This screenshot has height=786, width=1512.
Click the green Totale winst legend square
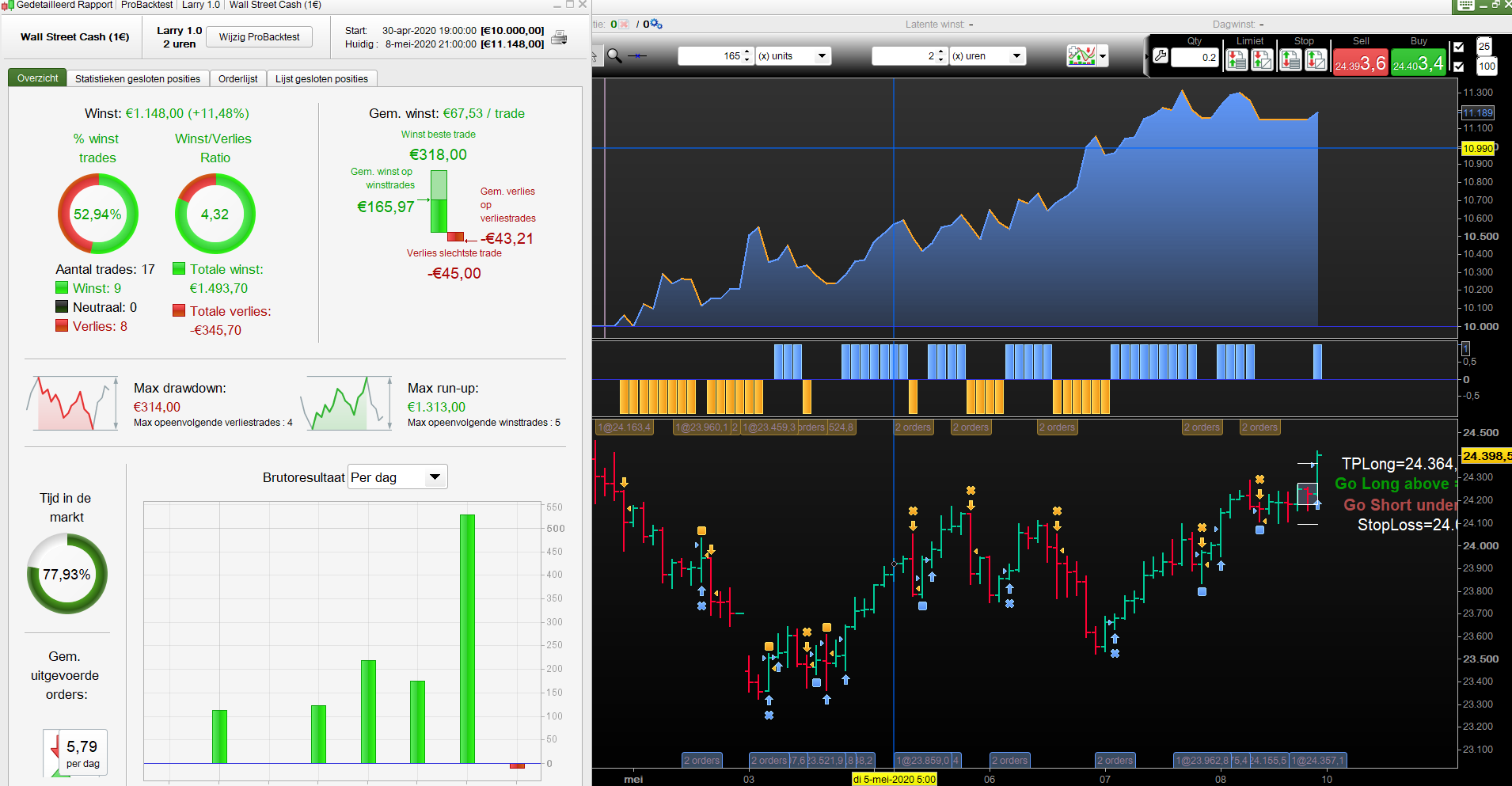179,269
